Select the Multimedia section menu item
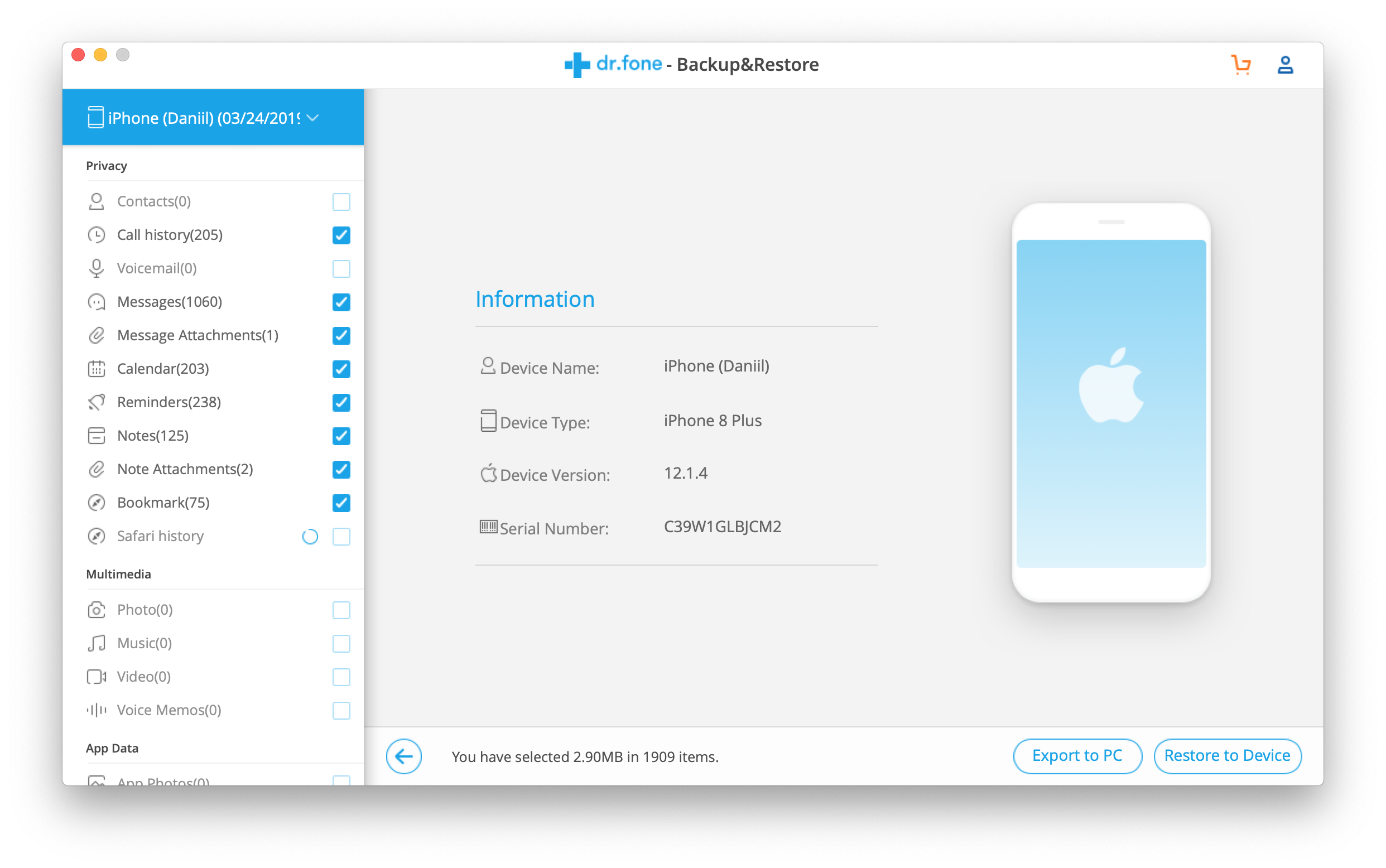This screenshot has width=1386, height=868. [x=119, y=573]
